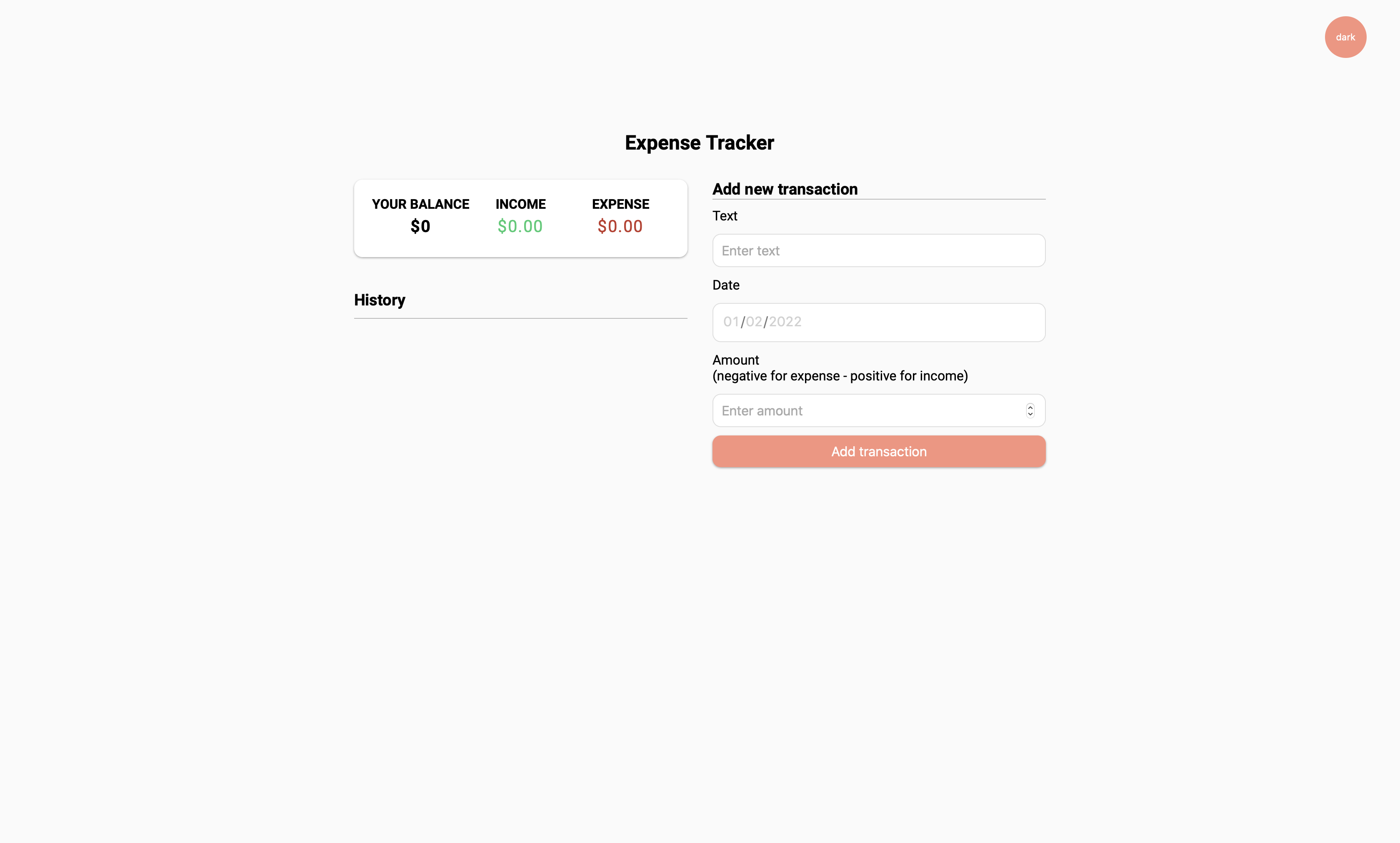The width and height of the screenshot is (1400, 843).
Task: Click the INCOME label
Action: point(520,204)
